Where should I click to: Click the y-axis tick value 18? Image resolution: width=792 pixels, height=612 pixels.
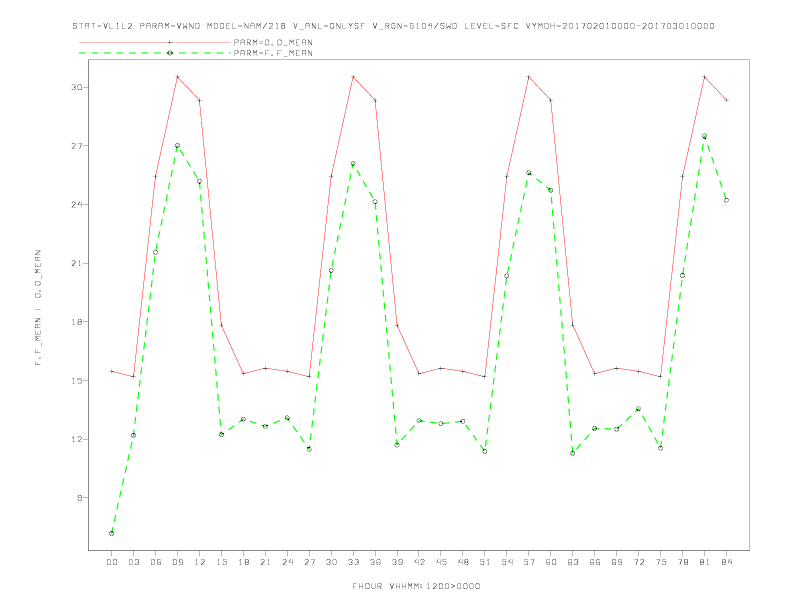pyautogui.click(x=77, y=322)
